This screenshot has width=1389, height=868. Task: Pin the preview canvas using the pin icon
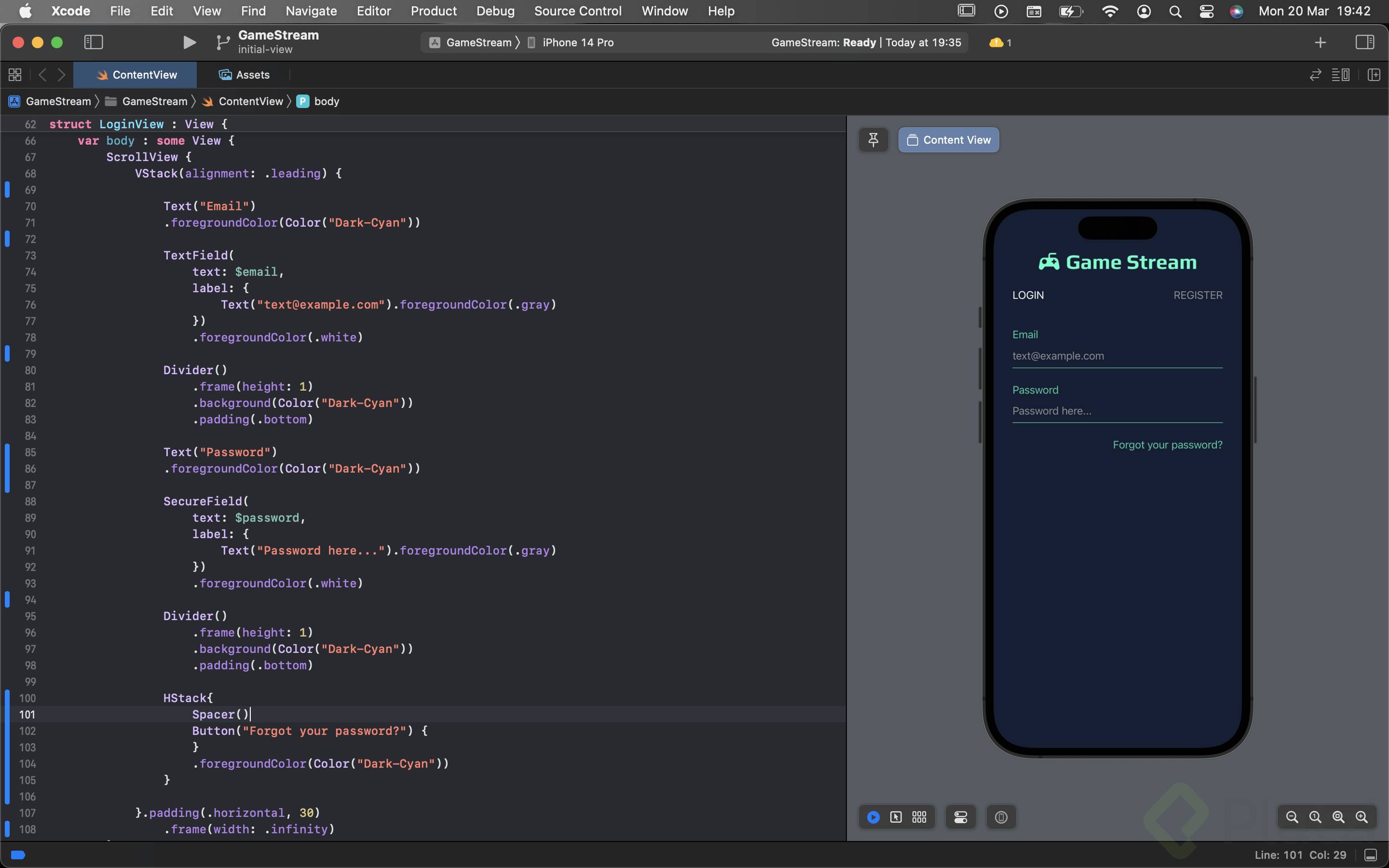pos(873,139)
